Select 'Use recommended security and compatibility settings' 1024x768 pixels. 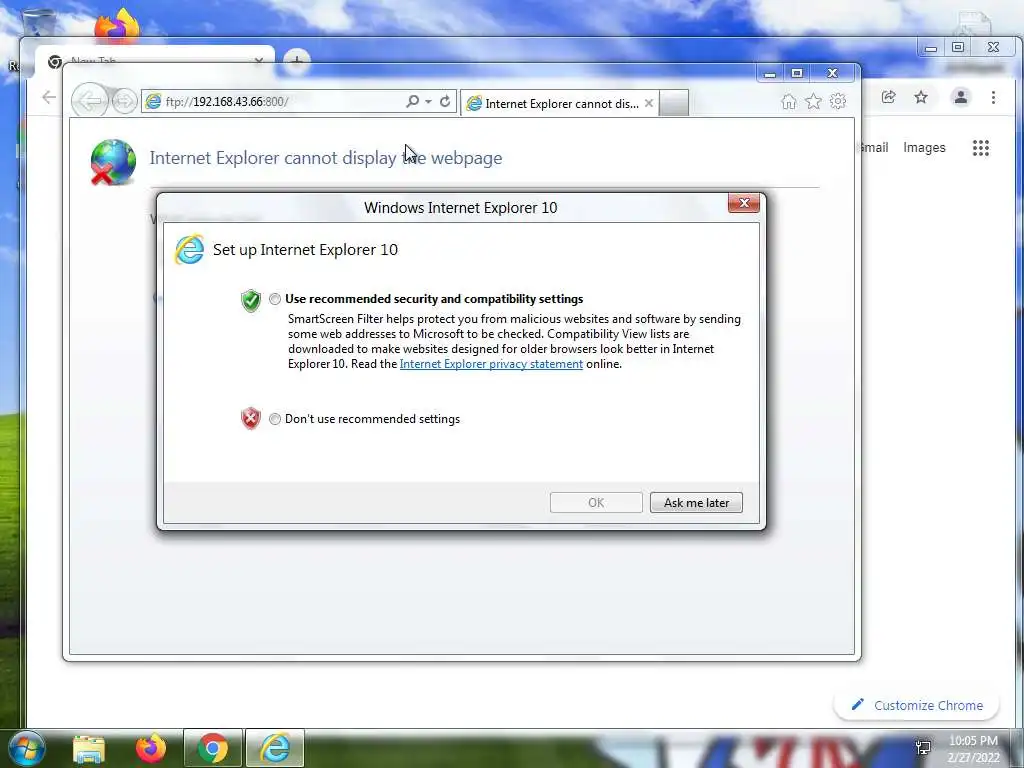point(275,298)
